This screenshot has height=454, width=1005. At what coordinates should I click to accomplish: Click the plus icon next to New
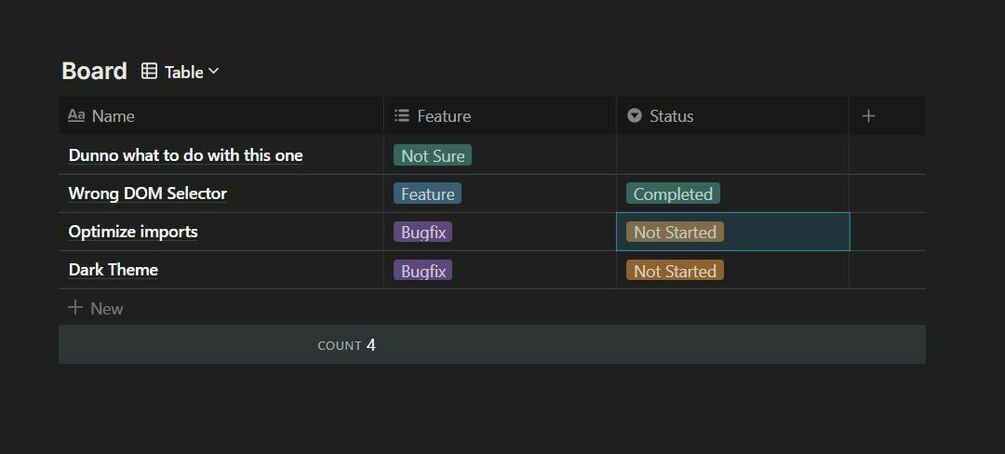[75, 308]
